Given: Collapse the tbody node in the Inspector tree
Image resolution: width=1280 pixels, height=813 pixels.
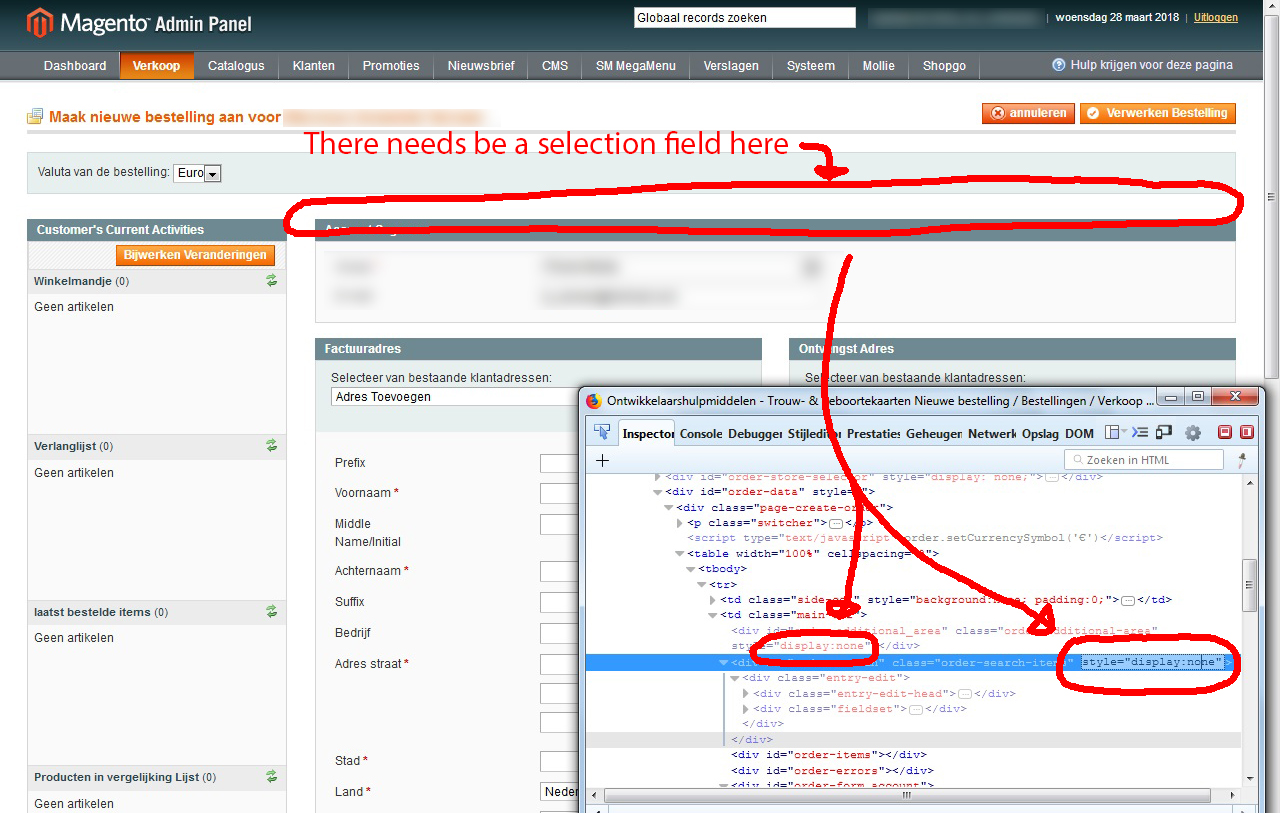Looking at the screenshot, I should coord(690,568).
